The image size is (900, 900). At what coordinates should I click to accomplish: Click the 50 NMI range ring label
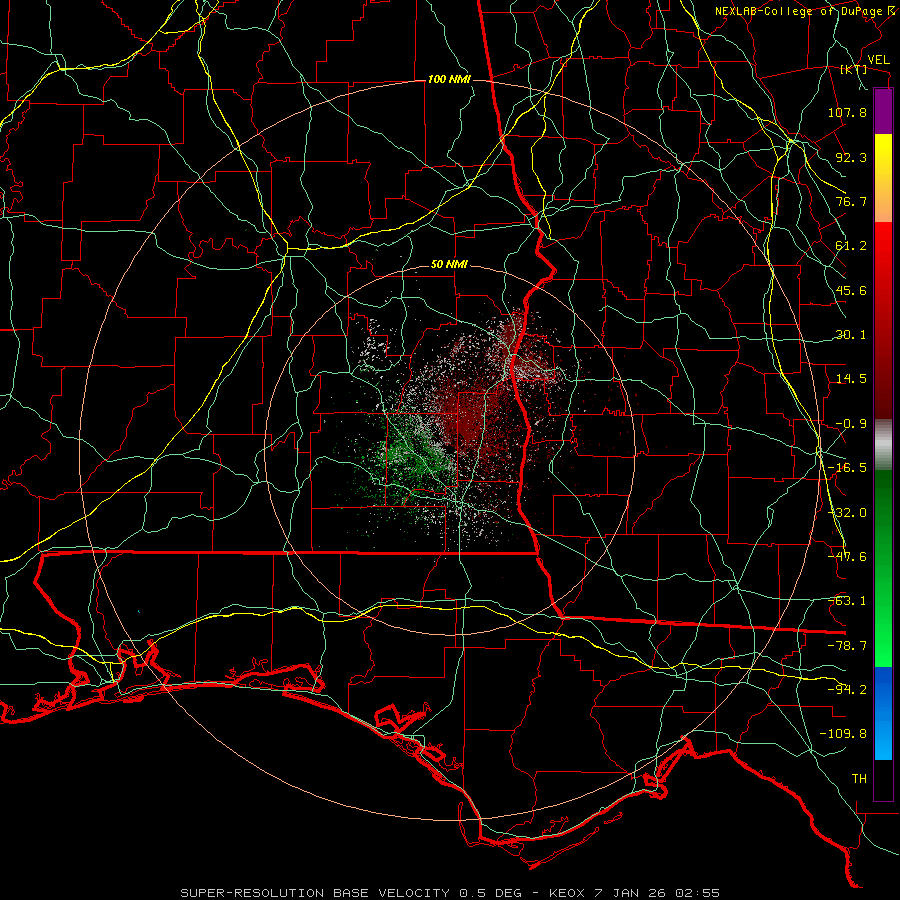tap(449, 265)
